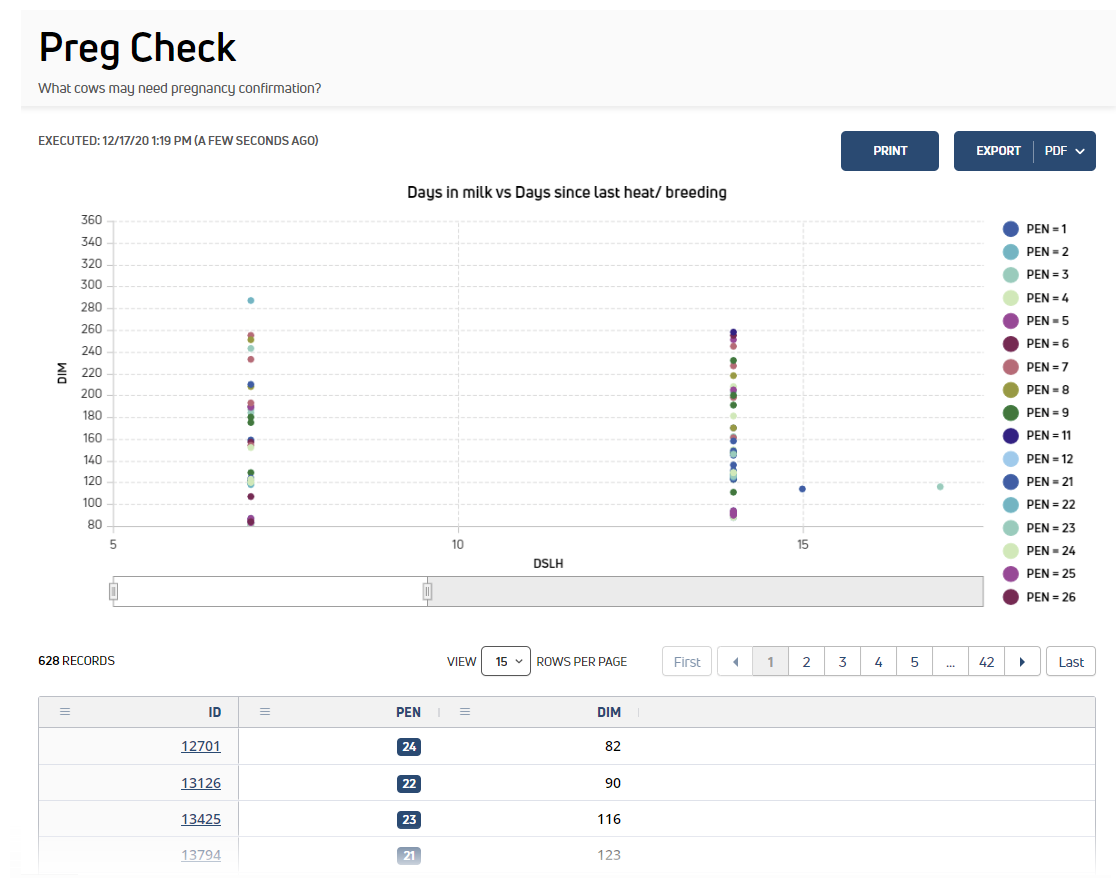Open the PEN column menu icon

[x=265, y=712]
